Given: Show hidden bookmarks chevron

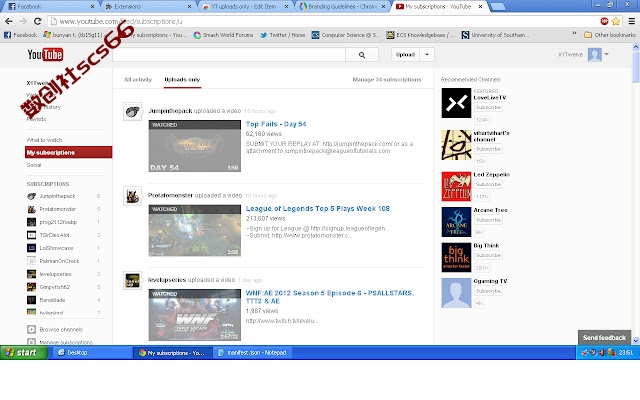Looking at the screenshot, I should pos(574,34).
